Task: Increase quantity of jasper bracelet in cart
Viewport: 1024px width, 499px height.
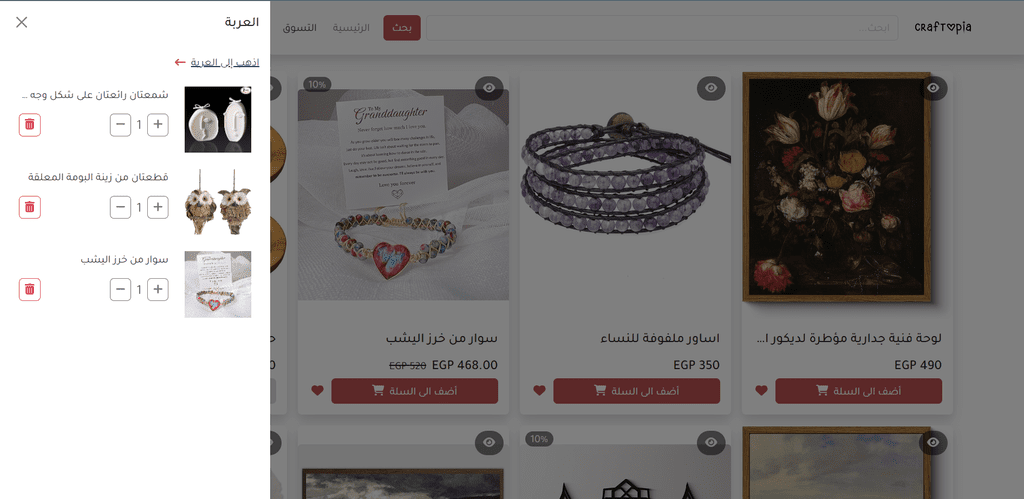Action: [157, 289]
